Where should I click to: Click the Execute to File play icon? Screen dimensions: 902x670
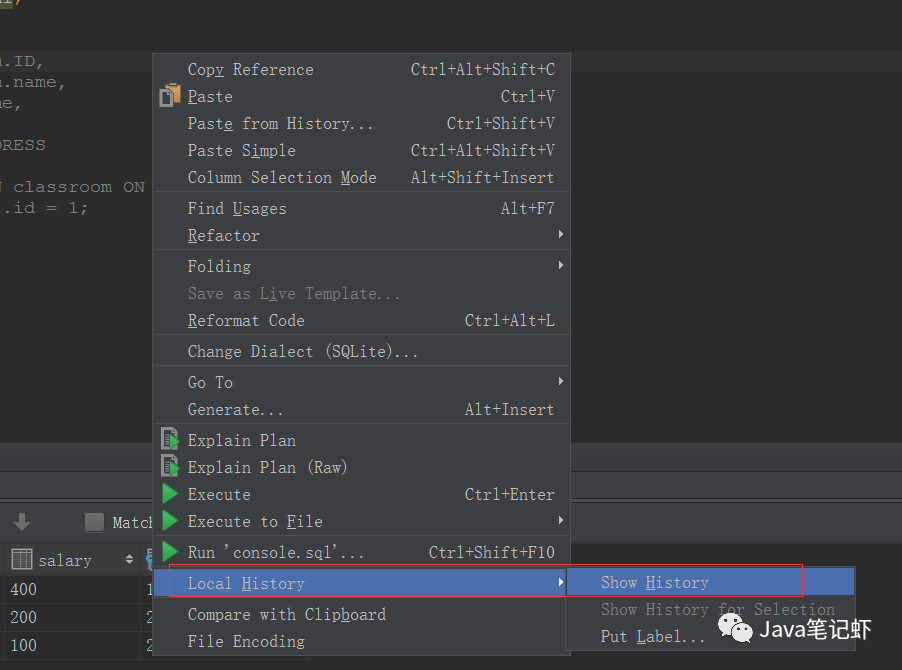[170, 521]
